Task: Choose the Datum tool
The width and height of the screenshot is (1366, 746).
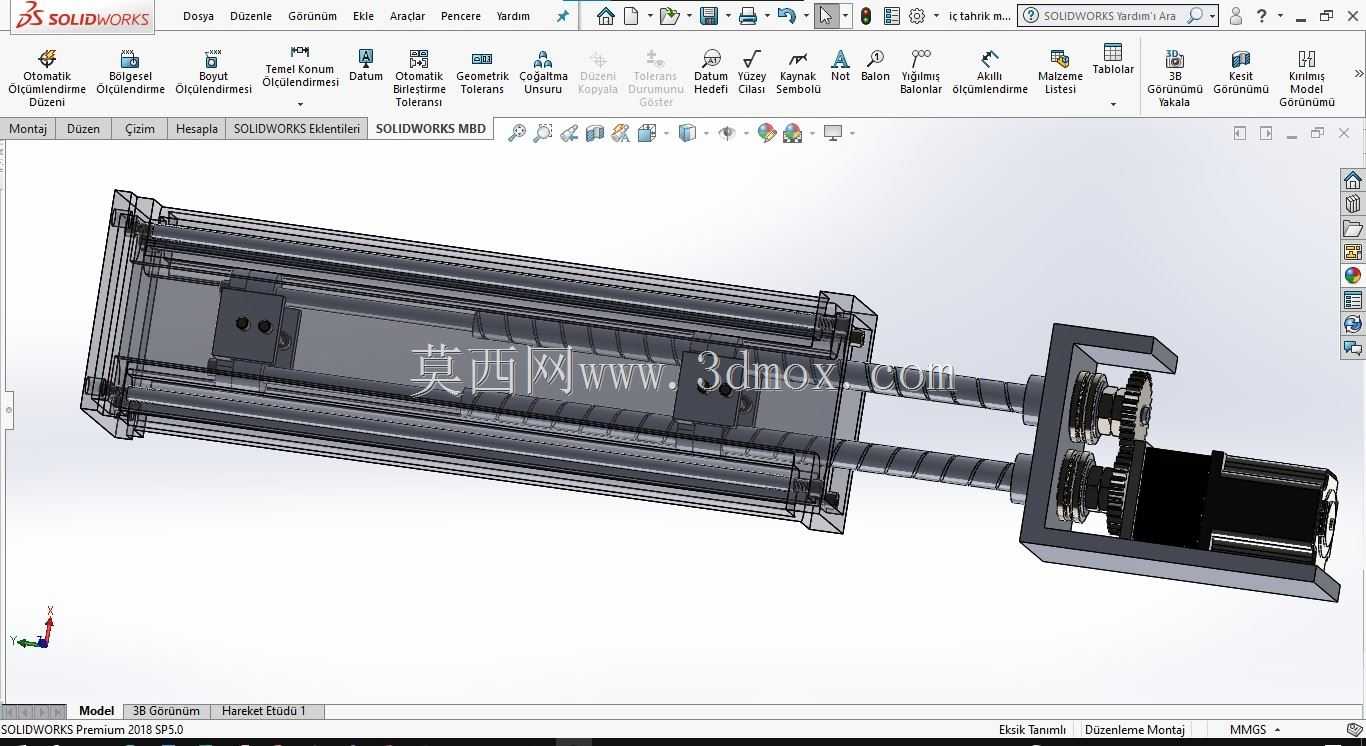Action: (x=366, y=65)
